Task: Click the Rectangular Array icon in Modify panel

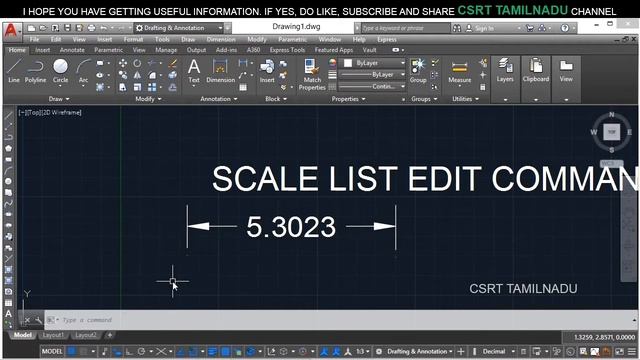Action: click(152, 87)
